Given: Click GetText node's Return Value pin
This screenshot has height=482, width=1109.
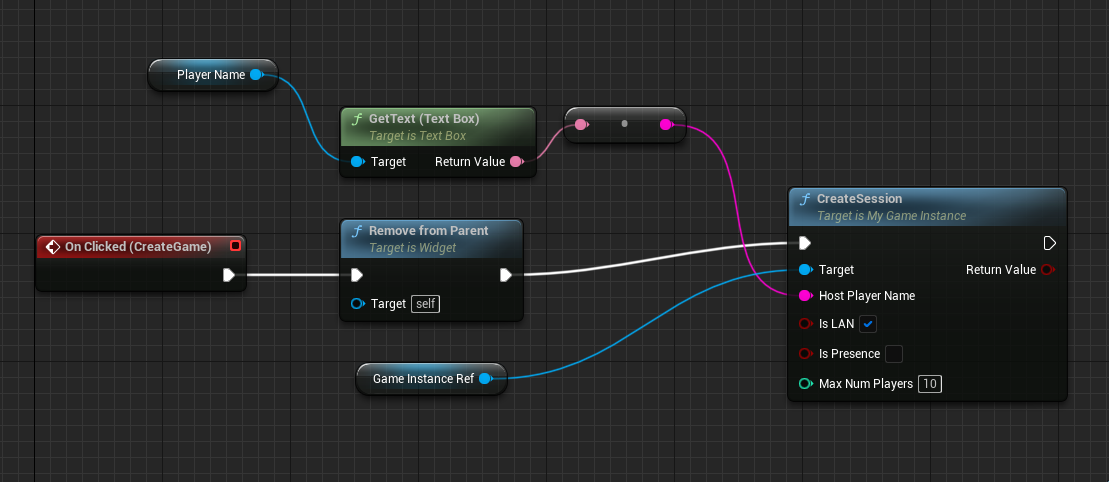Looking at the screenshot, I should [x=516, y=161].
